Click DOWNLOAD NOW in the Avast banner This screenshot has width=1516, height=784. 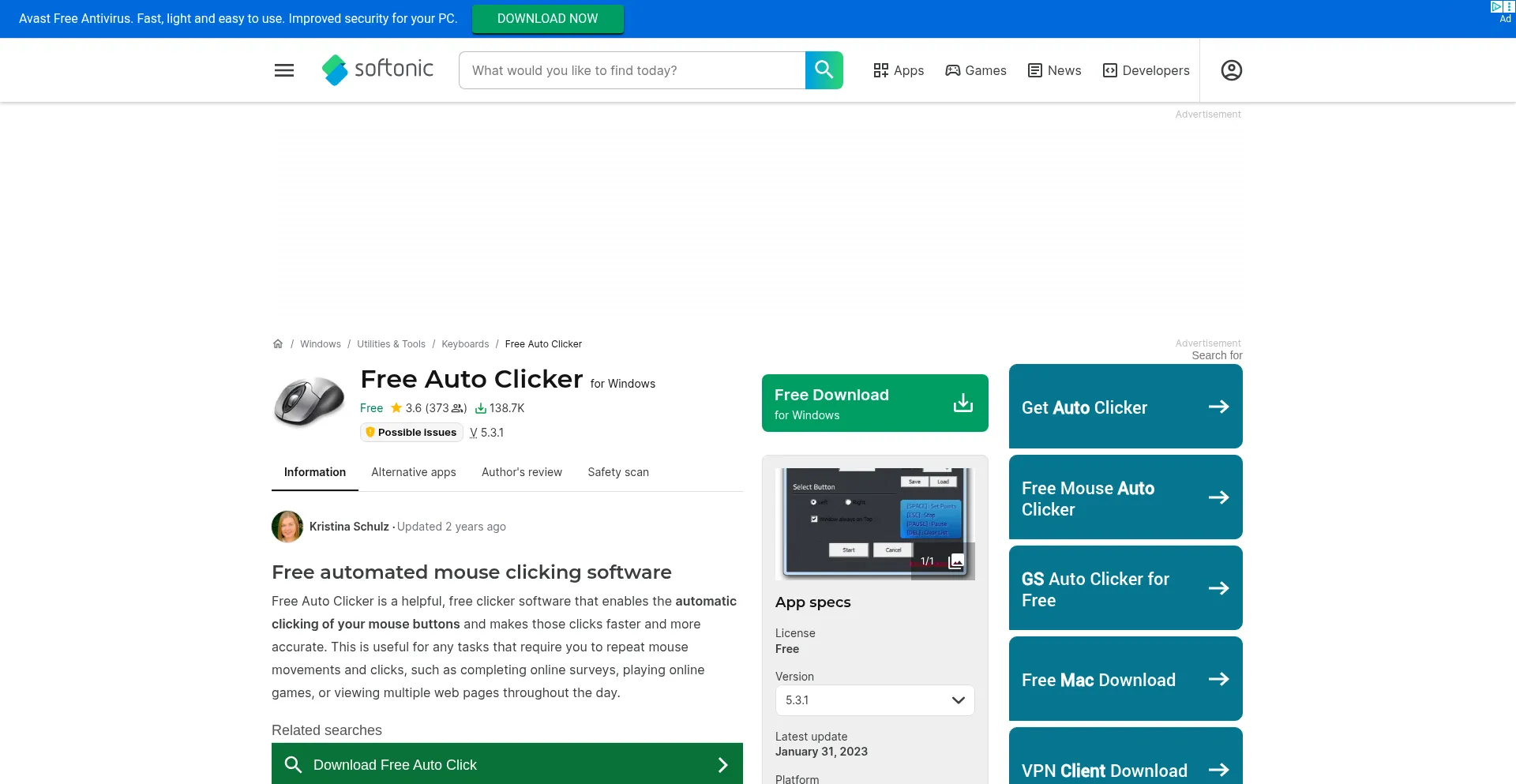(548, 18)
